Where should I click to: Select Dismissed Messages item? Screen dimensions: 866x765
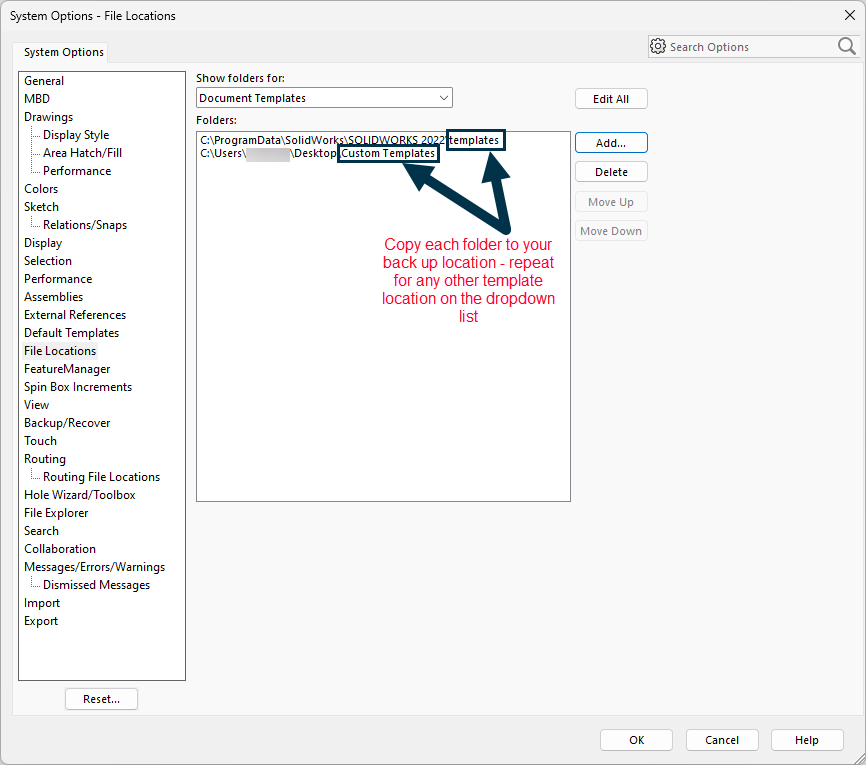97,585
